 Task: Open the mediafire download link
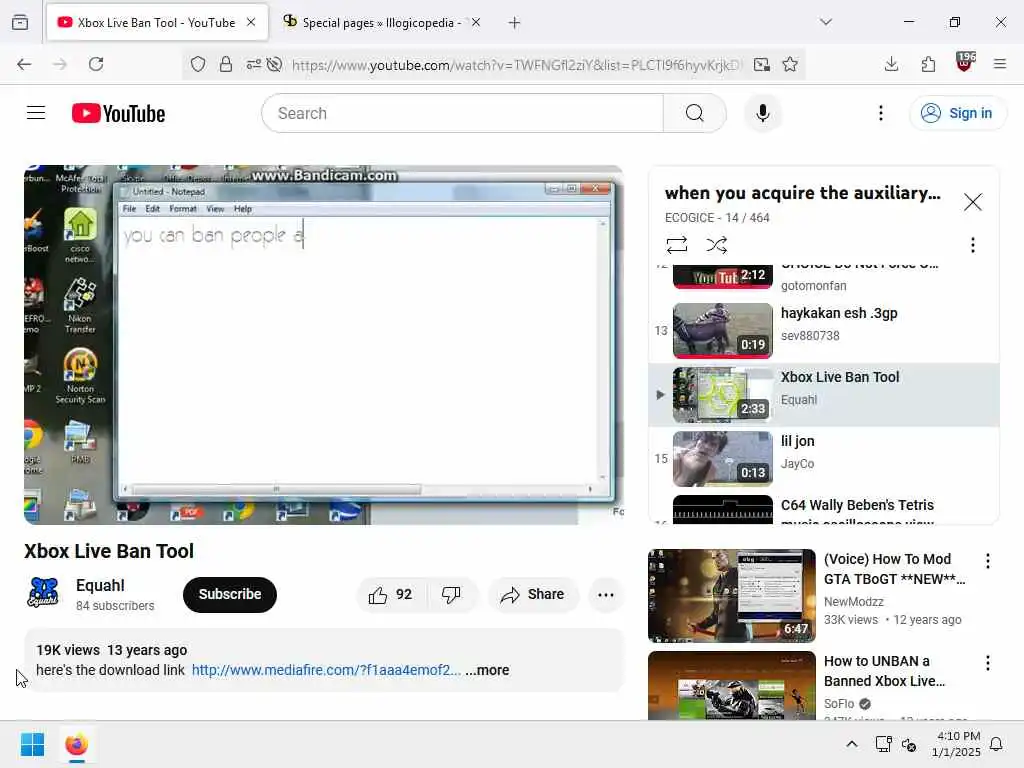[326, 670]
